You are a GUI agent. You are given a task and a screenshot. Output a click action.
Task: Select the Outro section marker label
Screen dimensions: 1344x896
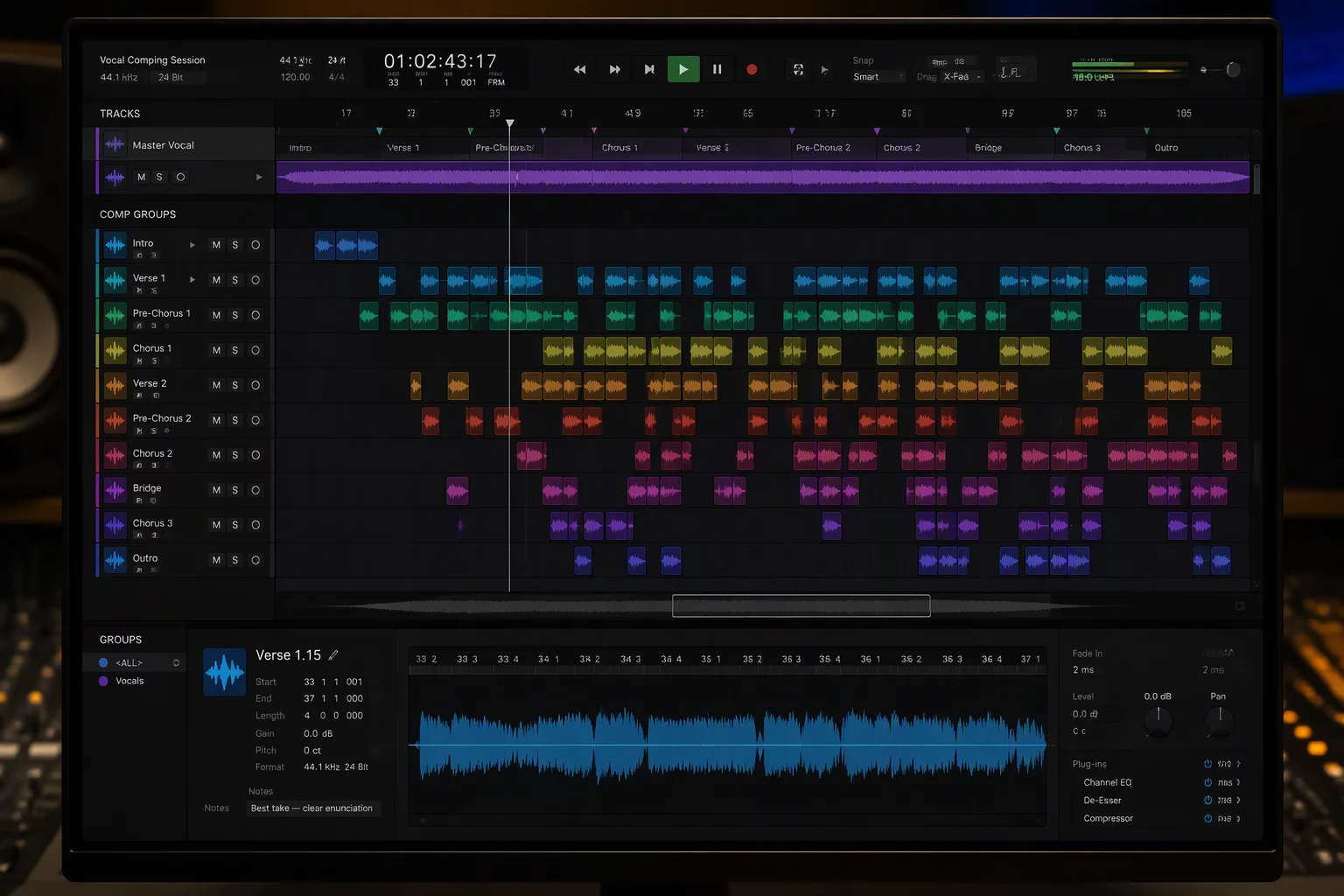(1166, 148)
